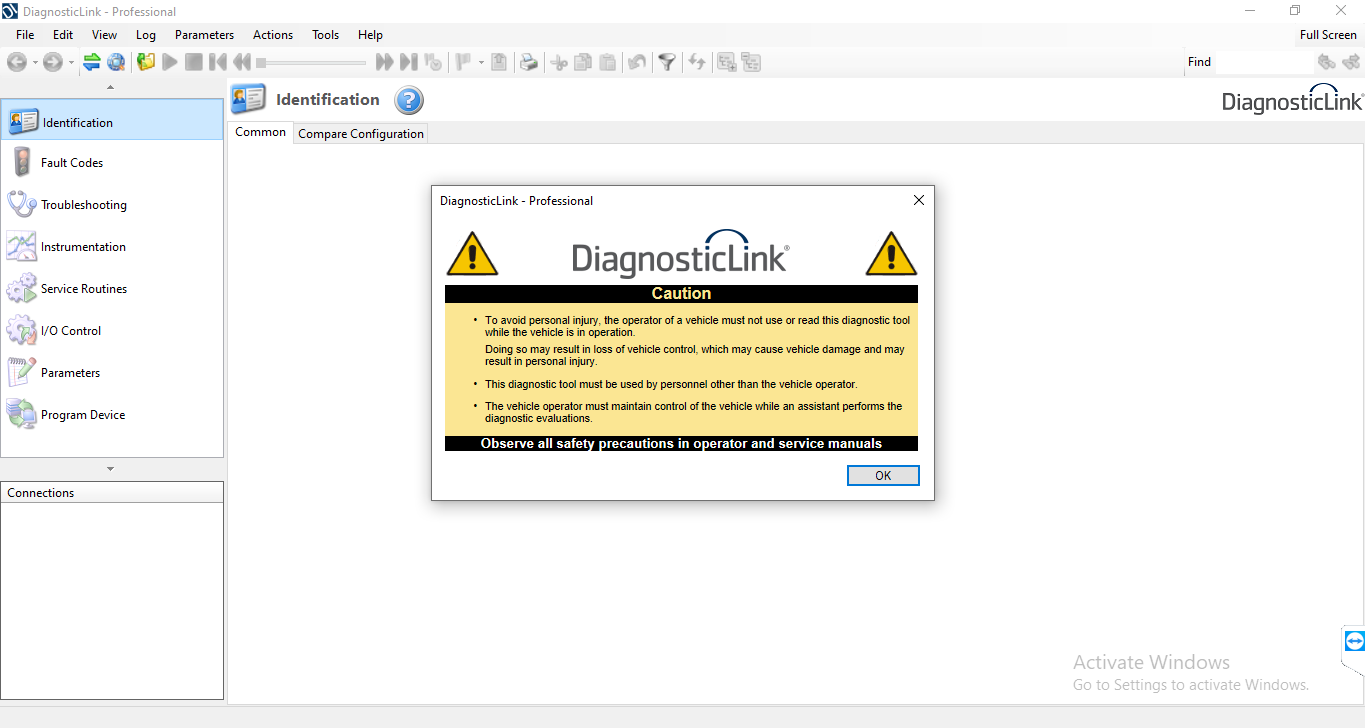Click into the Find search field
This screenshot has height=728, width=1365.
click(x=1264, y=62)
